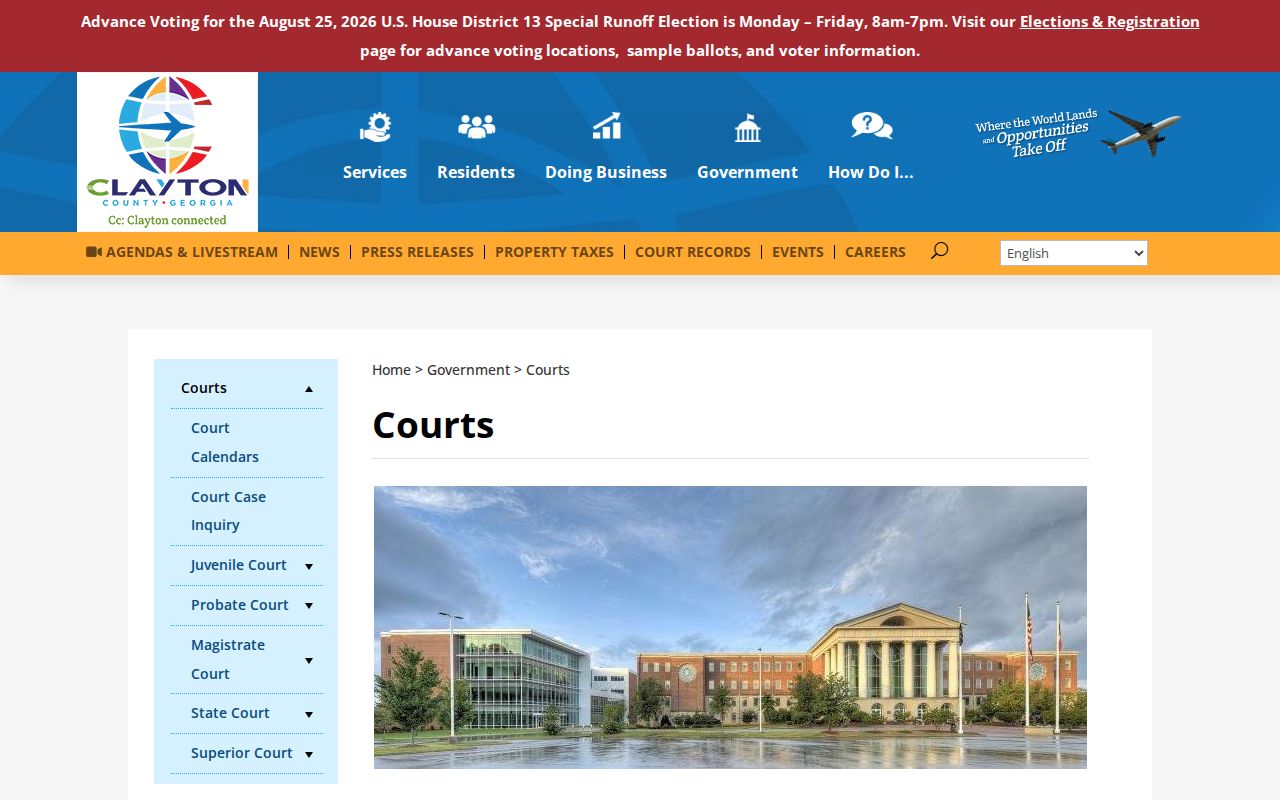Select Court Case Inquiry in the sidebar
This screenshot has width=1280, height=800.
(228, 510)
